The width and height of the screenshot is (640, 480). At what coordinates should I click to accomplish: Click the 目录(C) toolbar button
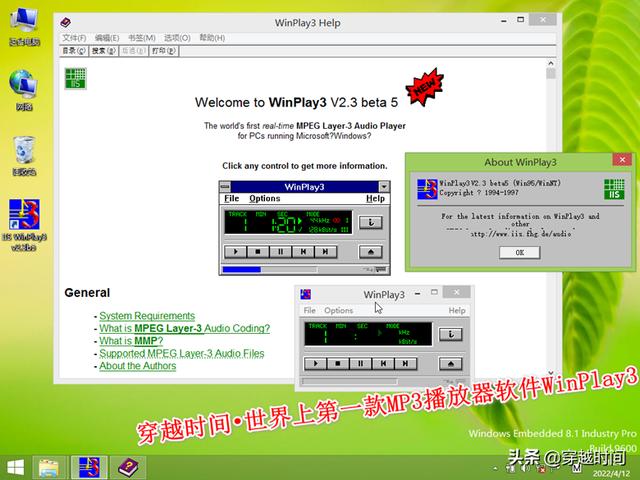[74, 51]
